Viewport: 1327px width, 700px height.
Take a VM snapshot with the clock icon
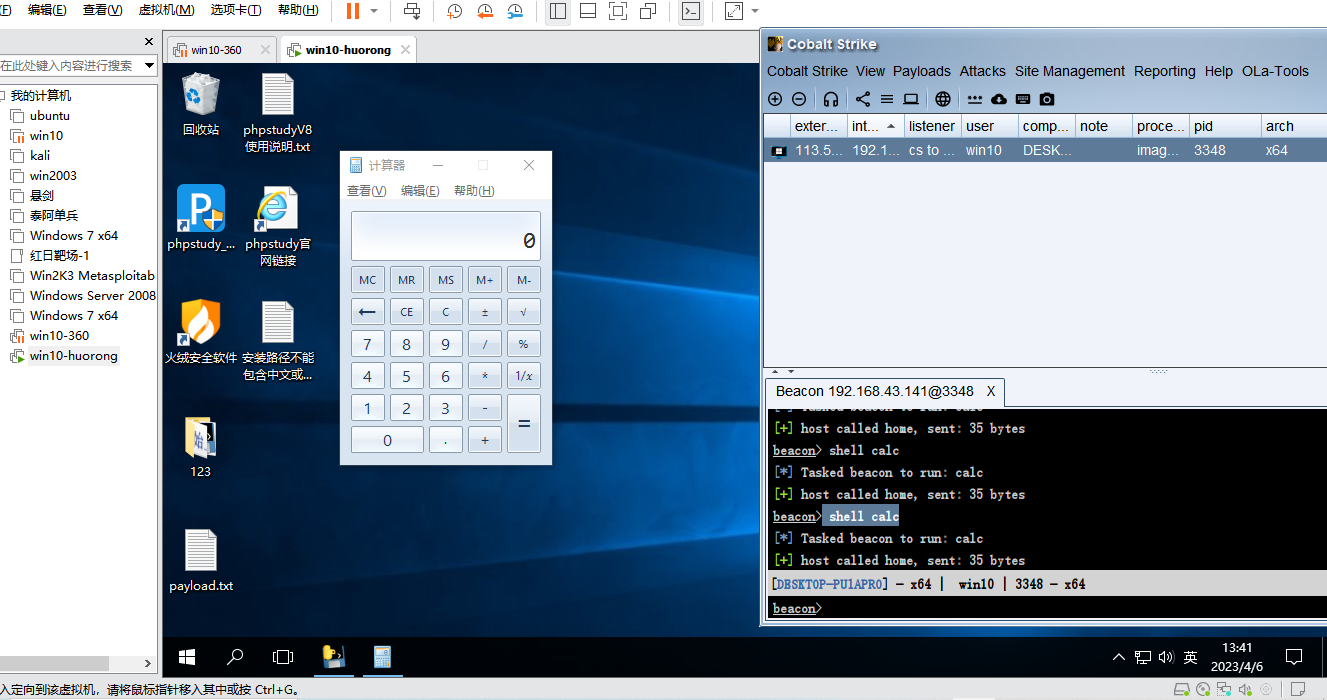[x=455, y=11]
